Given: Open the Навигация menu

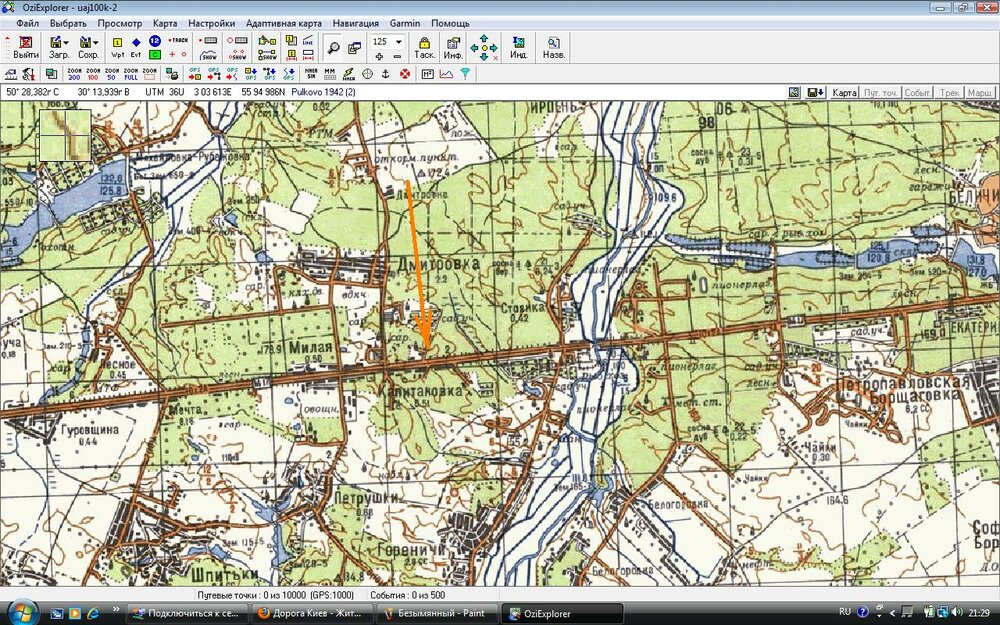Looking at the screenshot, I should (x=355, y=23).
